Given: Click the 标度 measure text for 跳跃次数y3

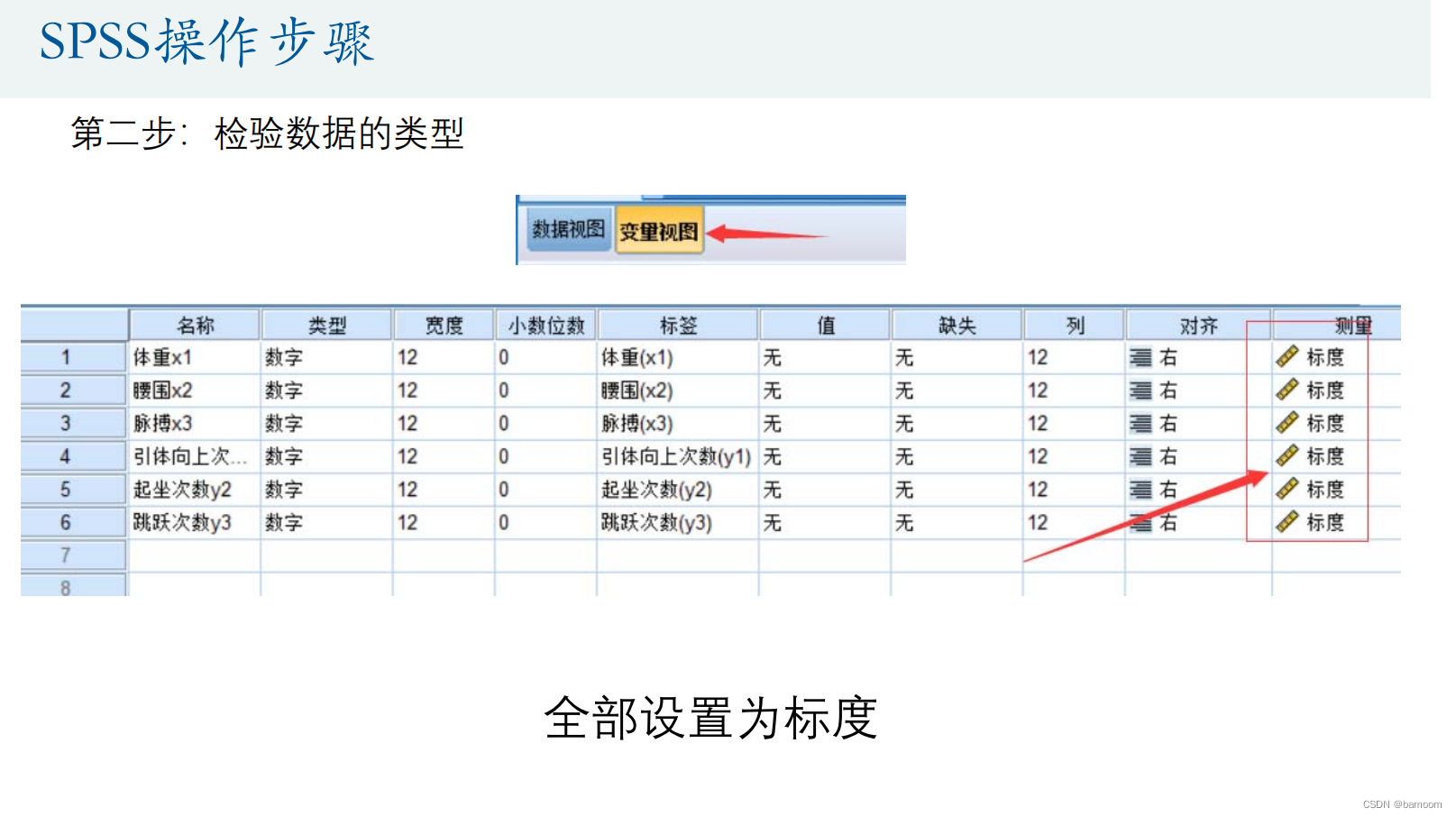Looking at the screenshot, I should (1325, 522).
